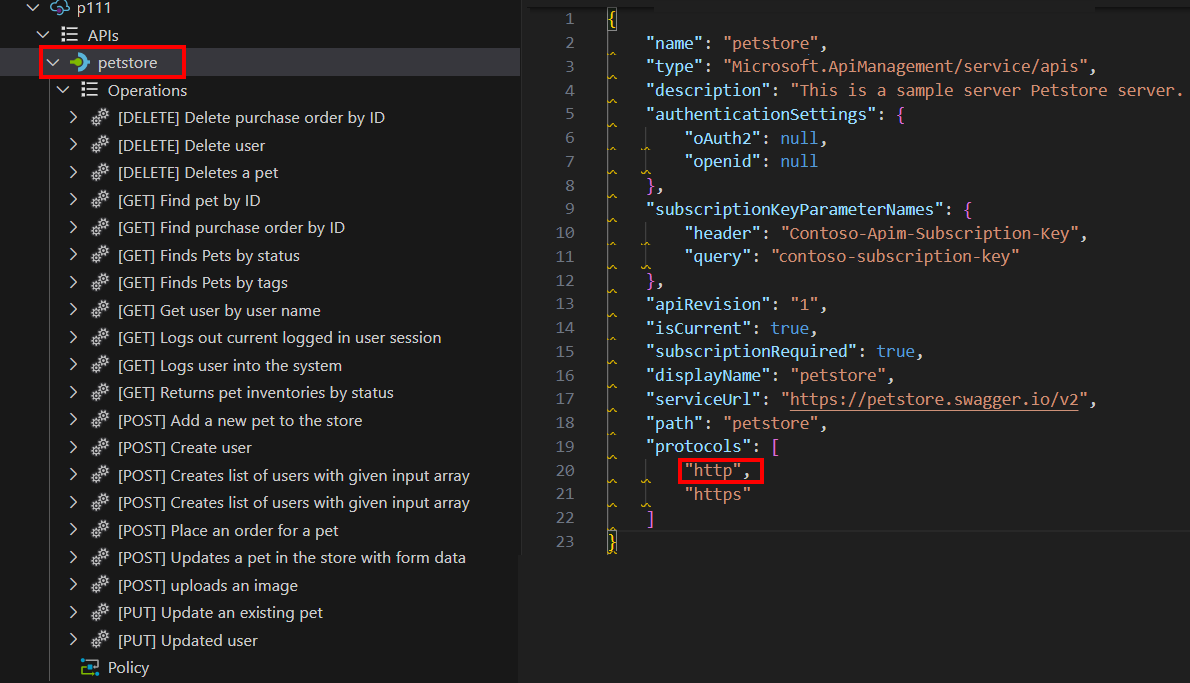Open the petstore.swagger.io serviceUrl link

coord(935,399)
